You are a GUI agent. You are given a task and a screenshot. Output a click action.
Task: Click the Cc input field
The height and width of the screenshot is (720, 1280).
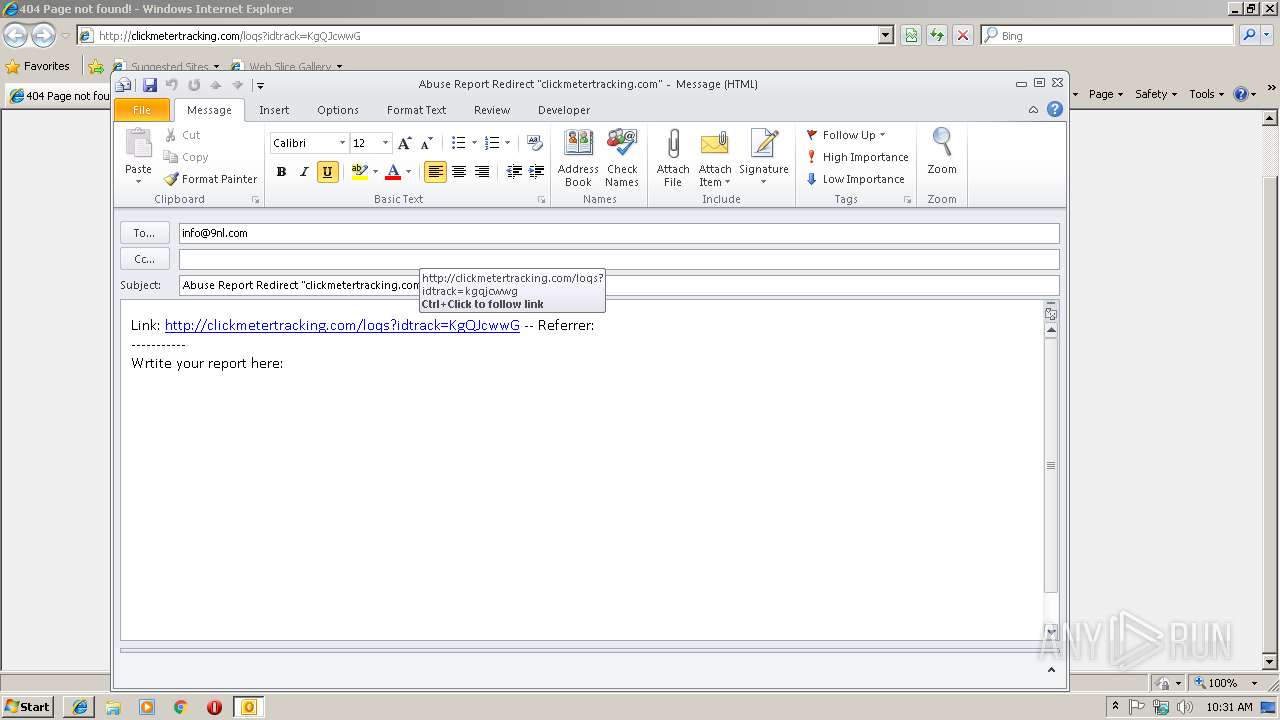(x=619, y=259)
